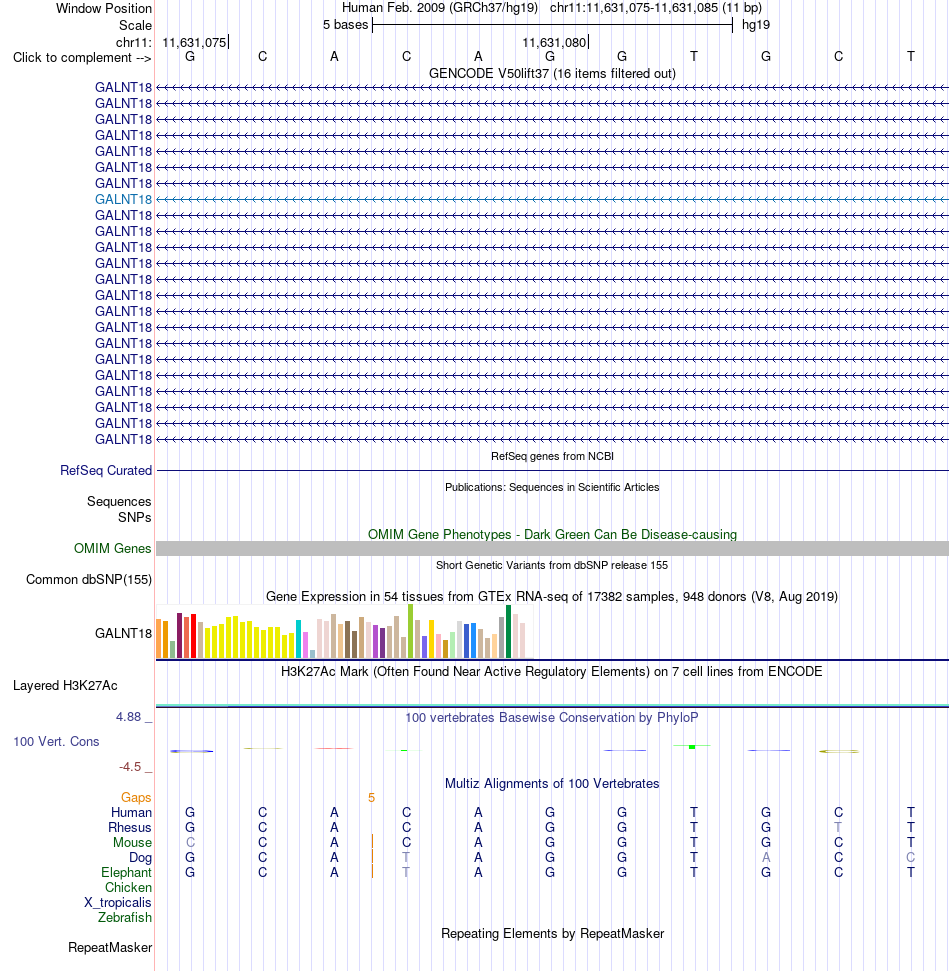The width and height of the screenshot is (950, 971).
Task: Click the H3K27Ac Mark ENCODE track title
Action: (552, 672)
